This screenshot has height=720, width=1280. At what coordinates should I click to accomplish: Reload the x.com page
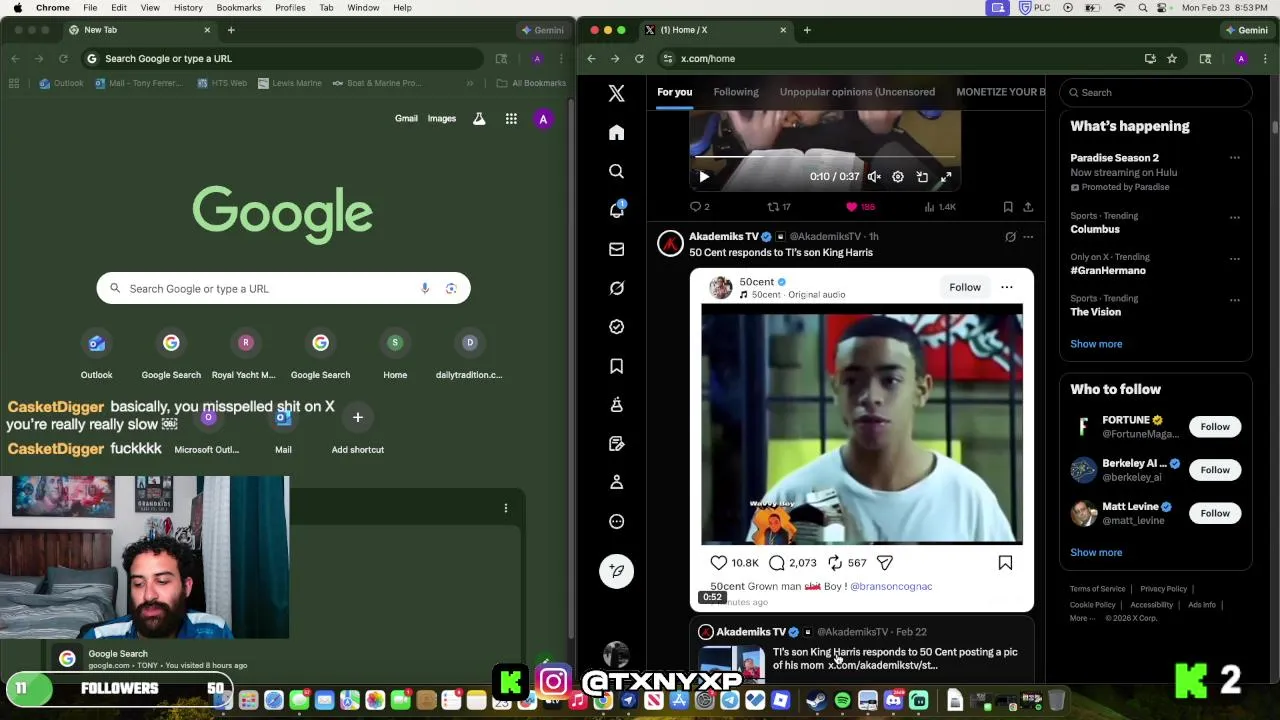pyautogui.click(x=639, y=59)
